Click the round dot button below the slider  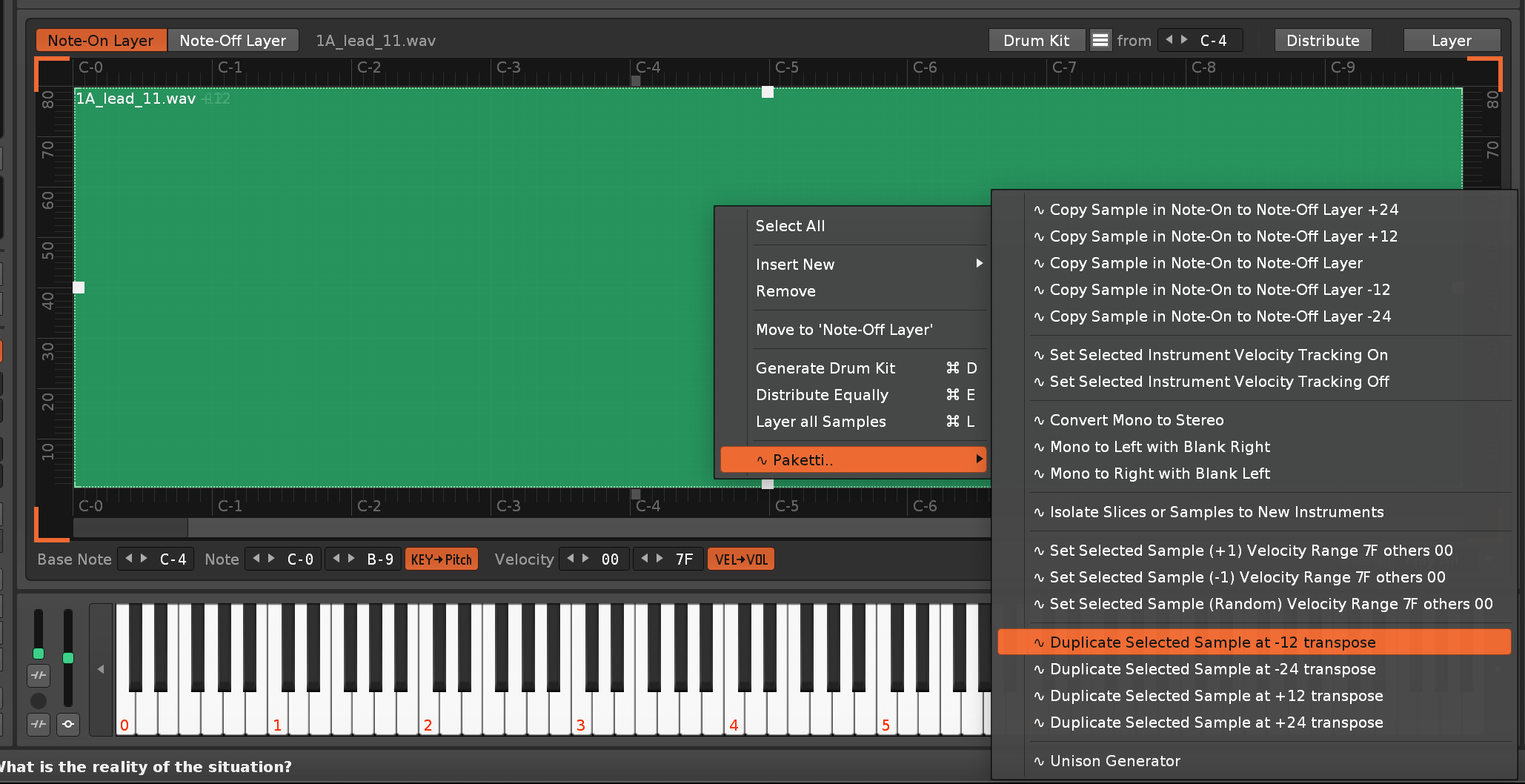tap(39, 700)
